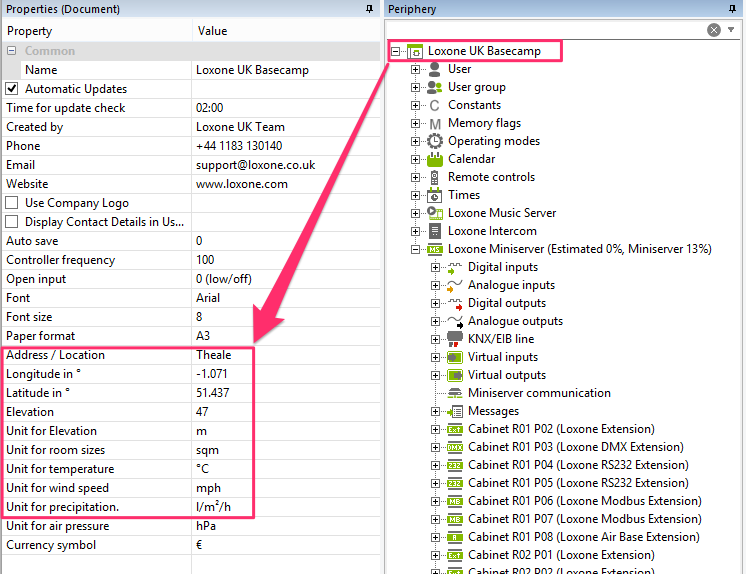Clear the Periphery search field
This screenshot has height=574, width=746.
coord(714,30)
